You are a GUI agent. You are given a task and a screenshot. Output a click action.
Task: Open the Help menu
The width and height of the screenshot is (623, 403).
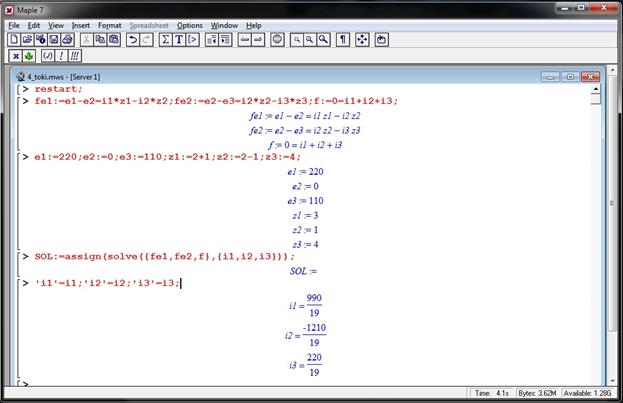253,25
